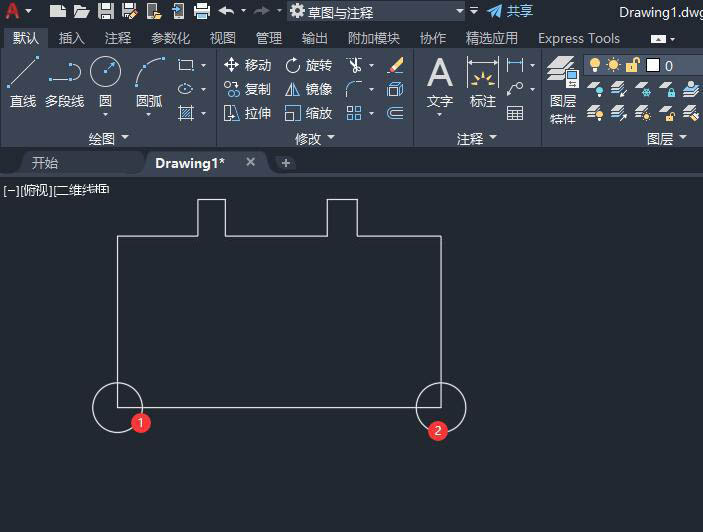
Task: Open the Array tool dropdown arrow
Action: point(371,113)
